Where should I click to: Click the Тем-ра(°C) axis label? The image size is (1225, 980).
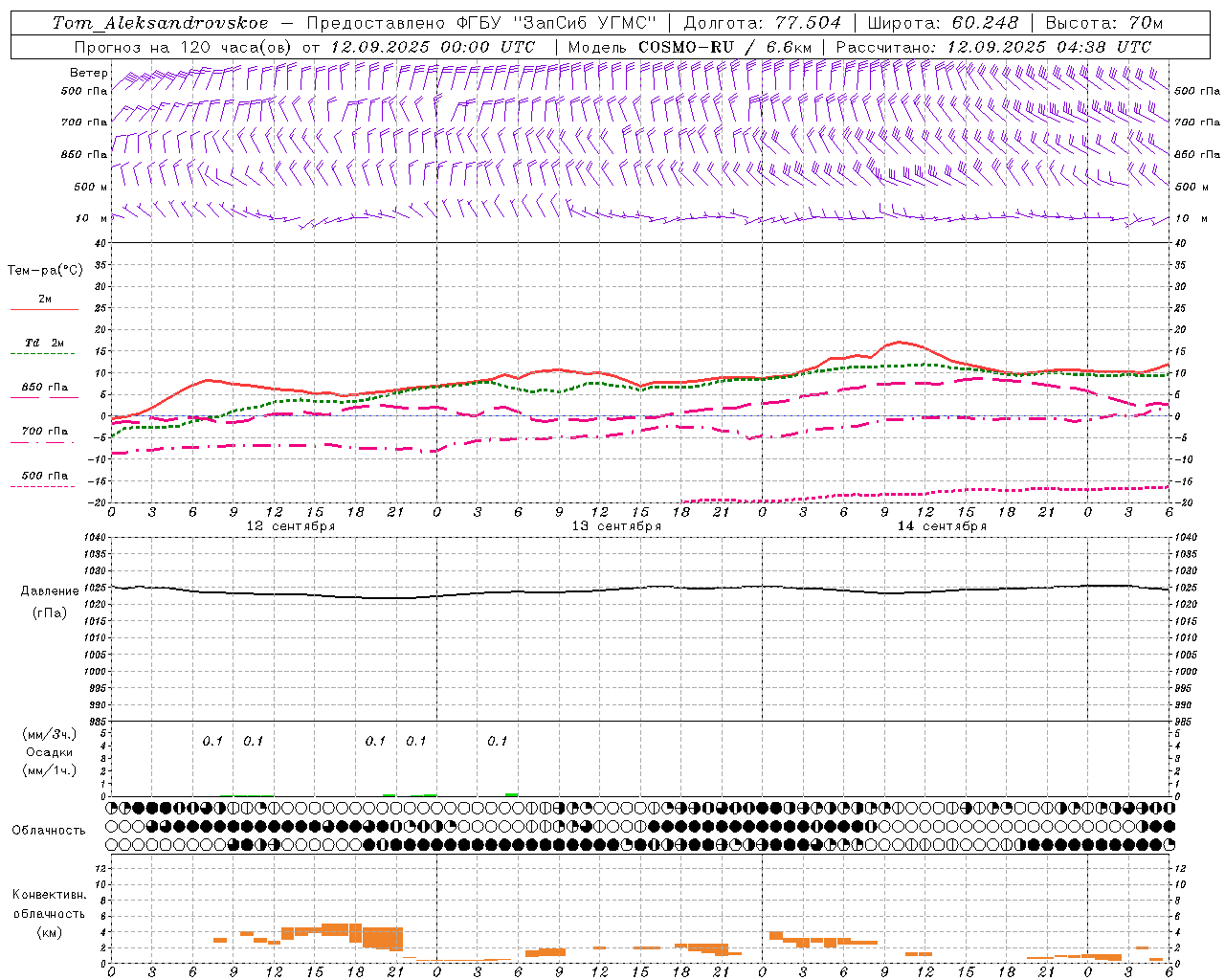(x=45, y=271)
